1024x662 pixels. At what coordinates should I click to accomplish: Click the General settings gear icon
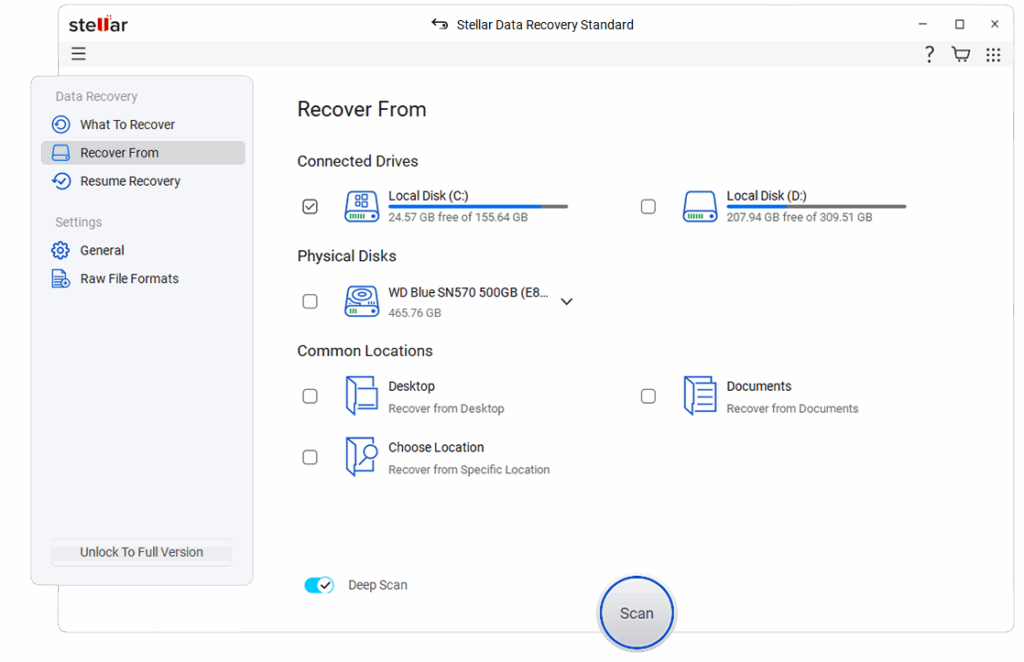point(61,250)
